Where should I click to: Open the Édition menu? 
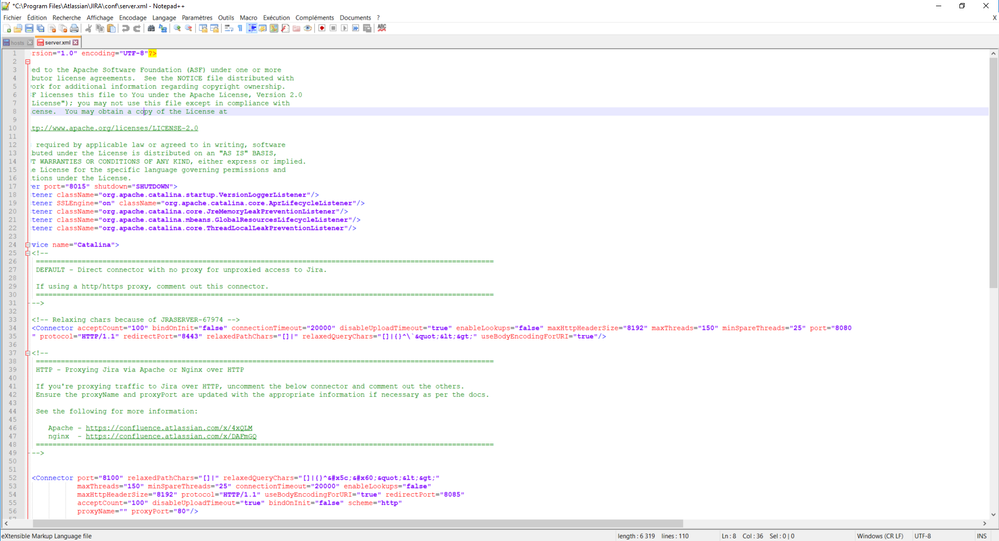coord(37,18)
